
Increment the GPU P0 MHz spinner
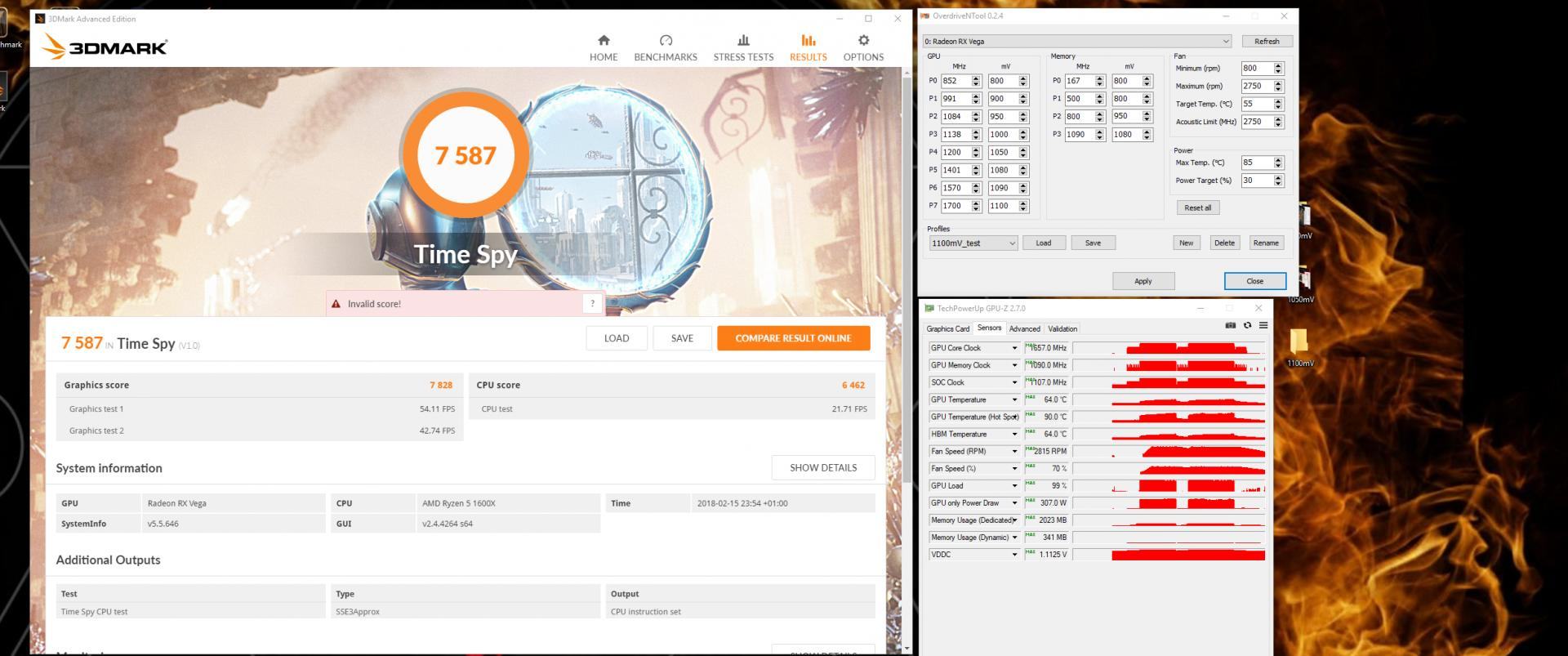point(976,78)
